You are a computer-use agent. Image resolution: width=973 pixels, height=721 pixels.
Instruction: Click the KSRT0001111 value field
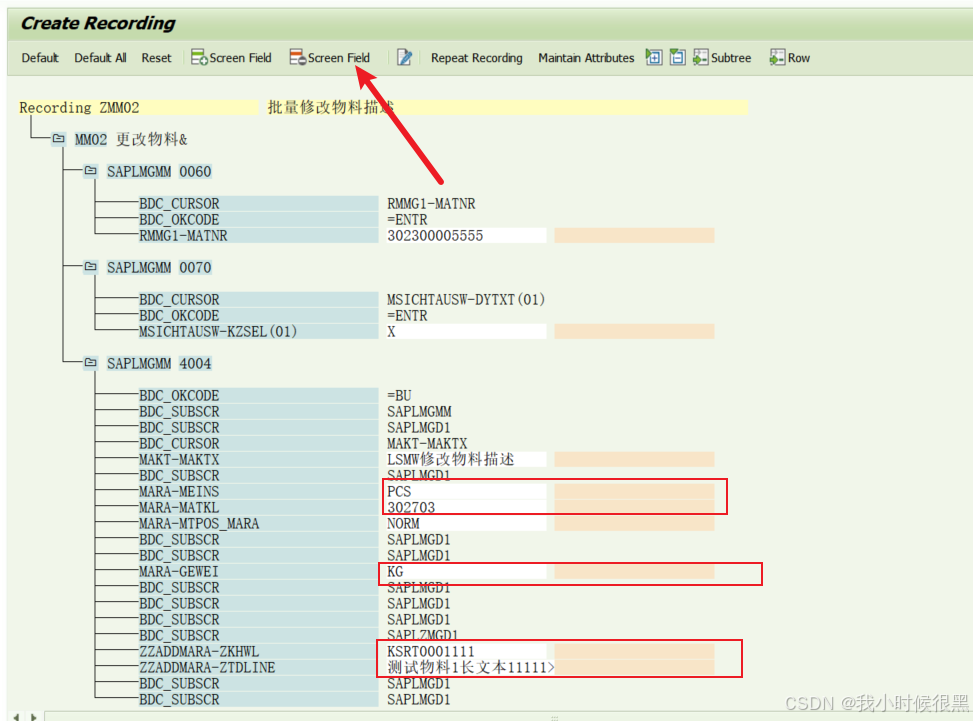465,652
